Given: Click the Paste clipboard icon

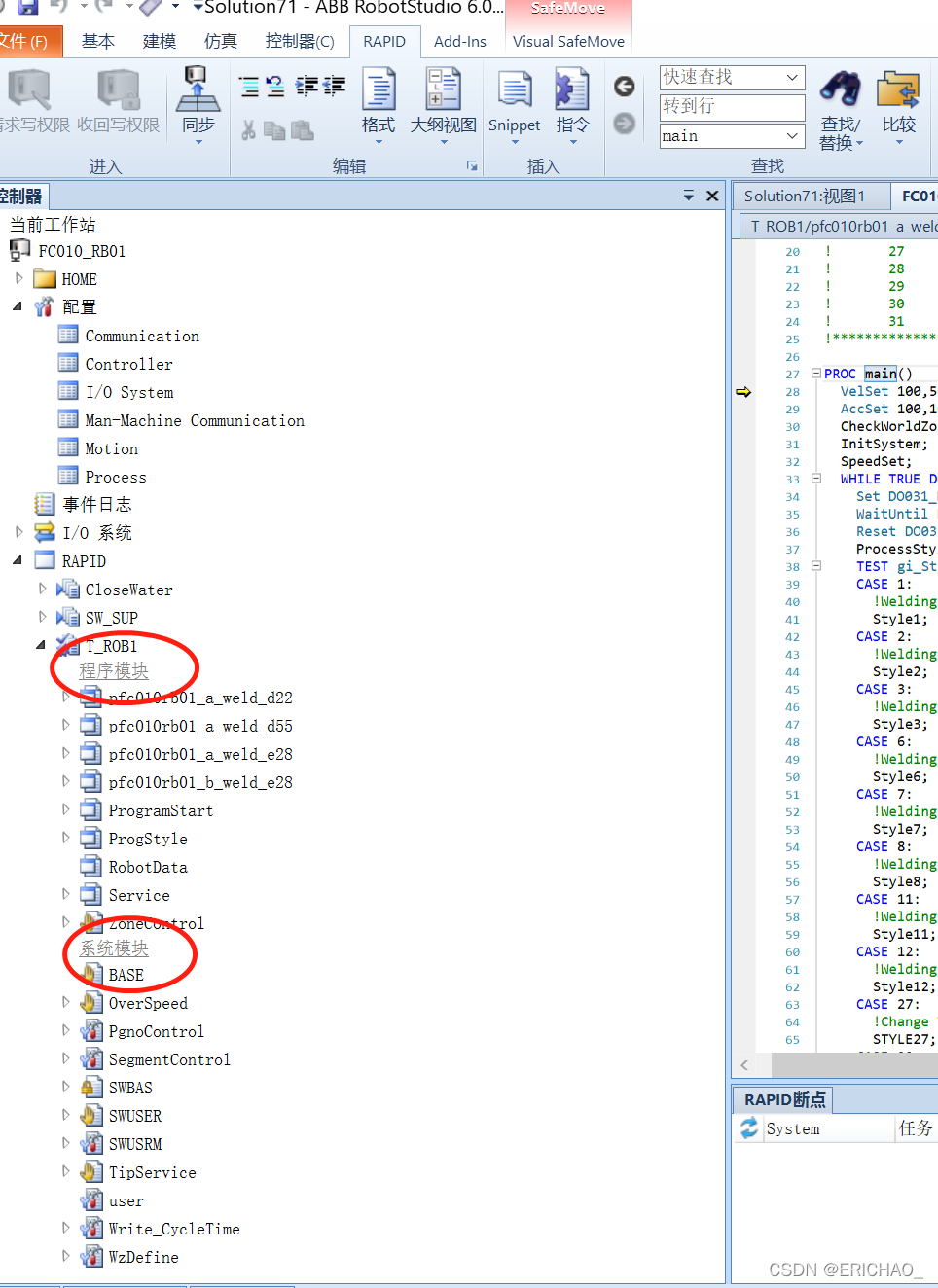Looking at the screenshot, I should [x=303, y=129].
